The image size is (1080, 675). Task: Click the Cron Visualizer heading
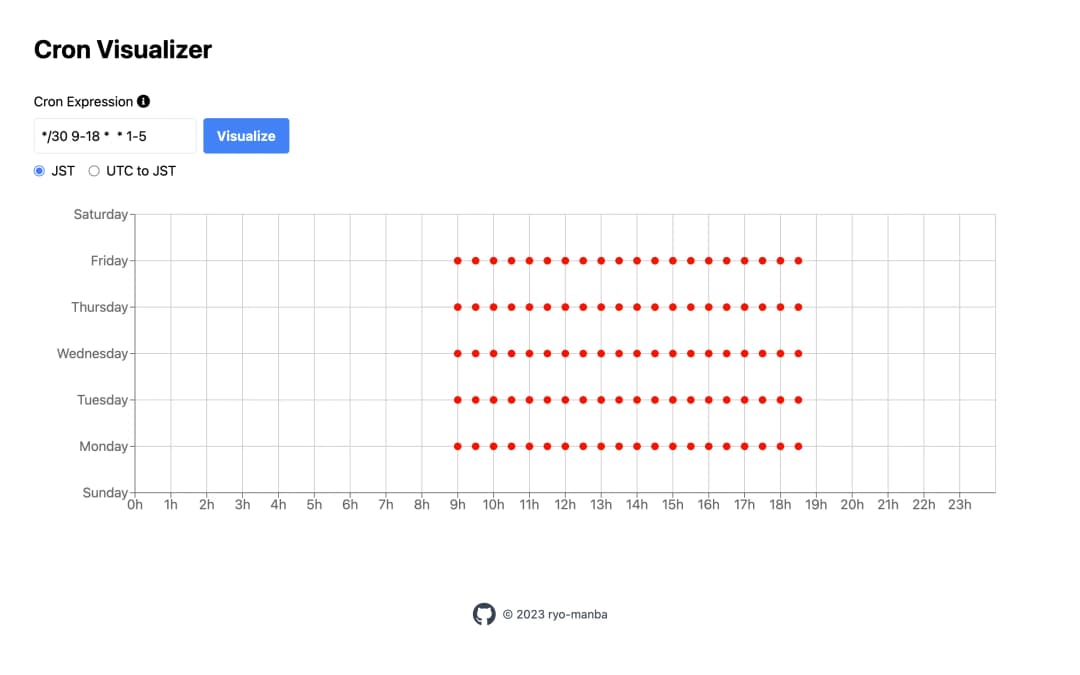click(123, 49)
